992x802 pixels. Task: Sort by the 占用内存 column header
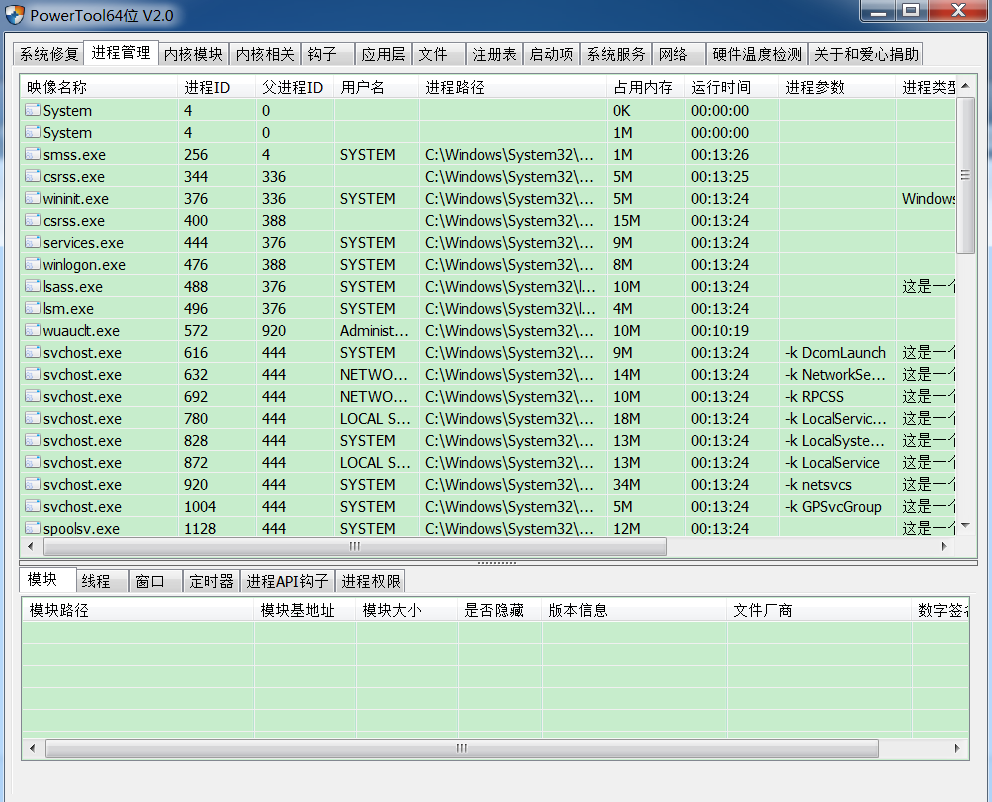646,87
